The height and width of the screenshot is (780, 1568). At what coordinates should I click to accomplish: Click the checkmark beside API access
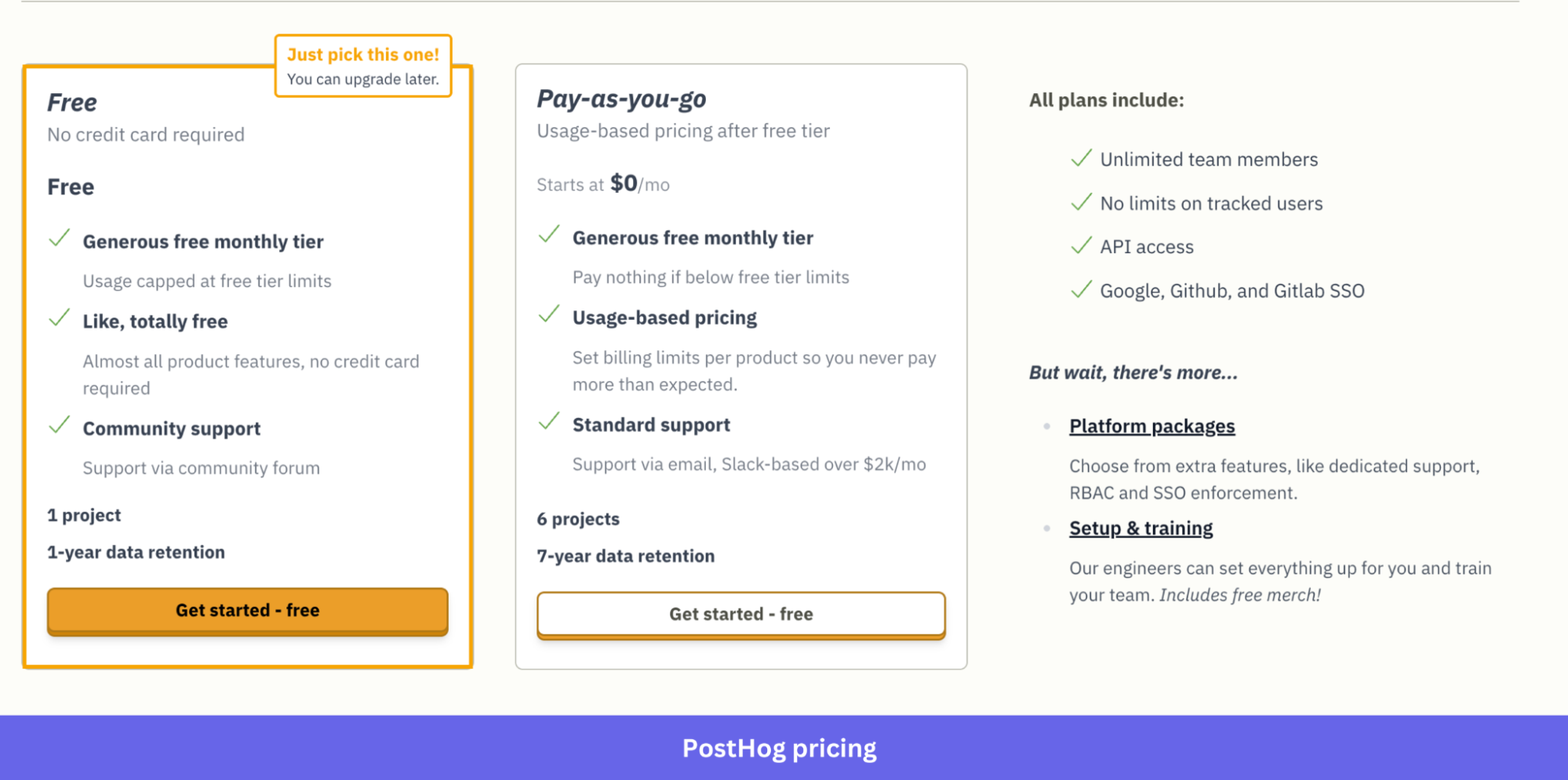(1082, 245)
